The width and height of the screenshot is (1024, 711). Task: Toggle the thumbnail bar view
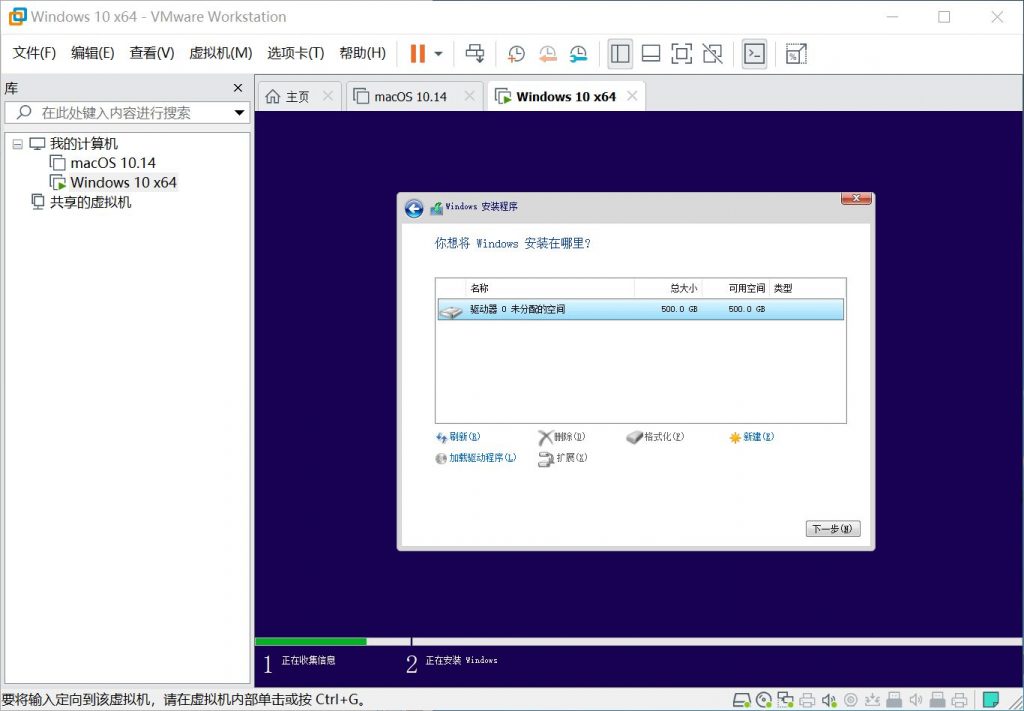651,53
